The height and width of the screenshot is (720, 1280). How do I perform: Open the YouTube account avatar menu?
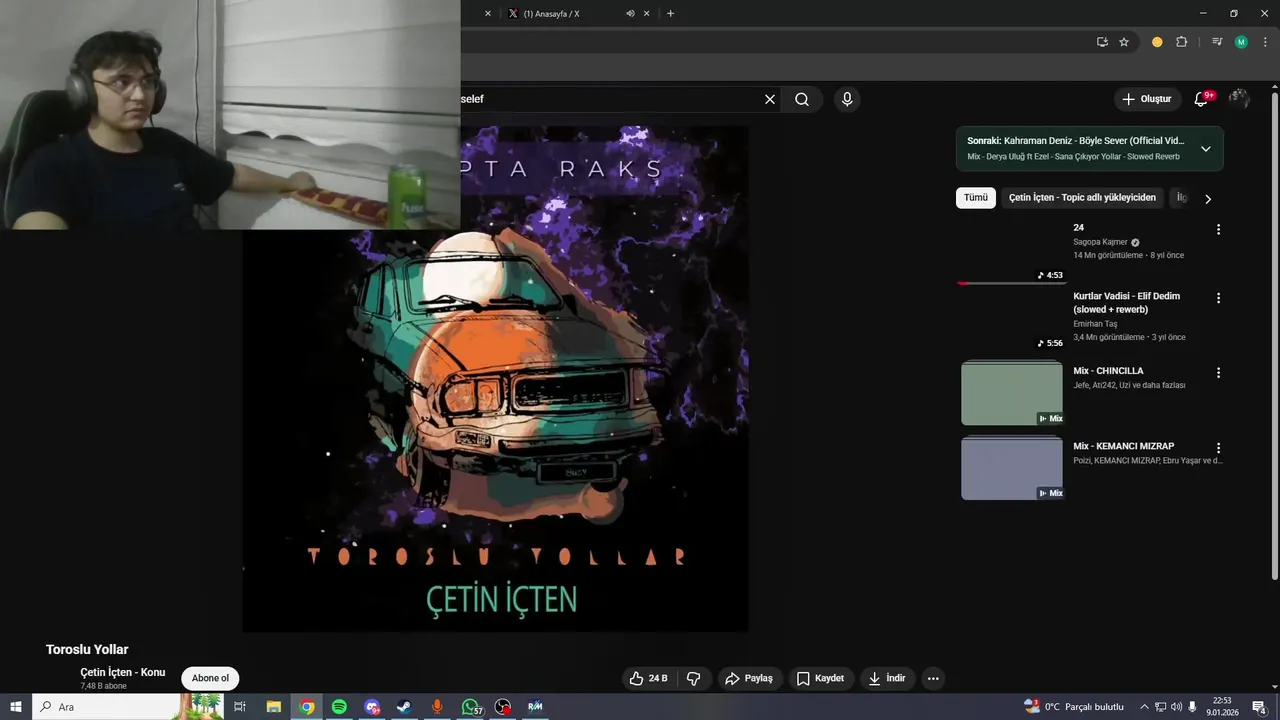pos(1239,99)
